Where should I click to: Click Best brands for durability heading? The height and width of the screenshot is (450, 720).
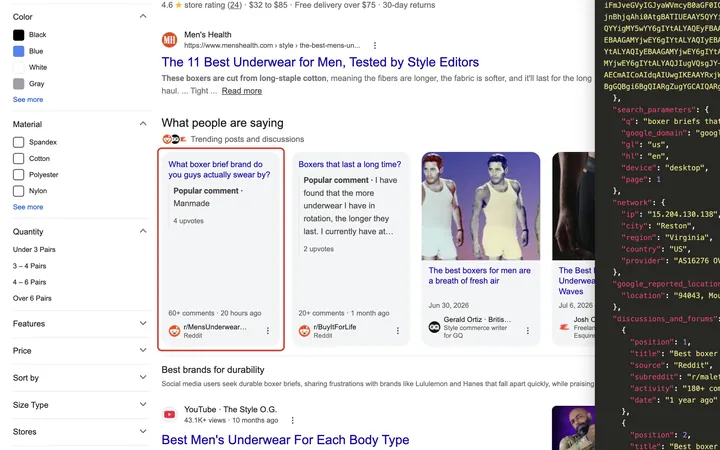point(213,370)
